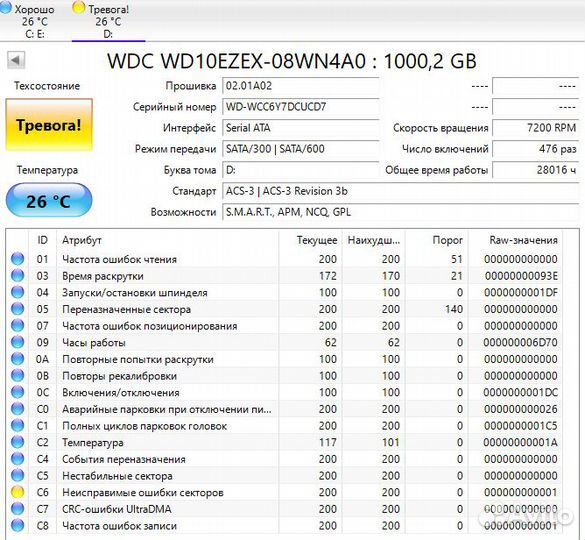Click raw value 000000006D70 of Часы работы
Screen dimensions: 585x540
click(x=520, y=342)
